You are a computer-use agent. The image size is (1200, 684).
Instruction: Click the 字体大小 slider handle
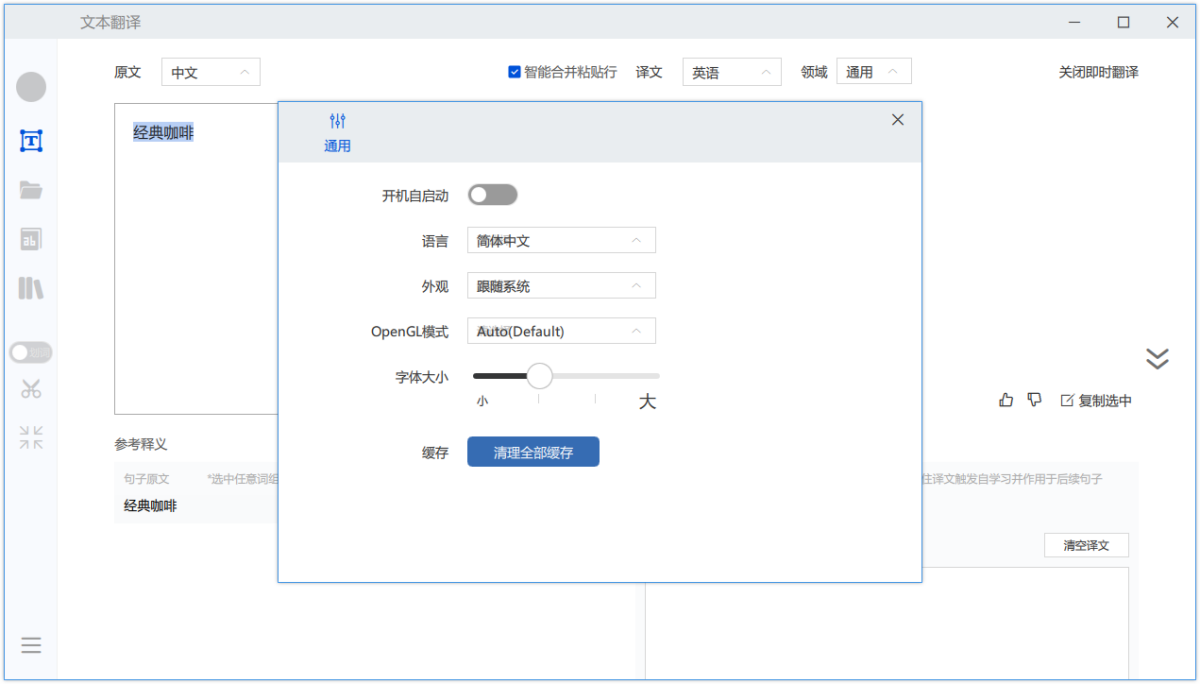click(x=539, y=376)
